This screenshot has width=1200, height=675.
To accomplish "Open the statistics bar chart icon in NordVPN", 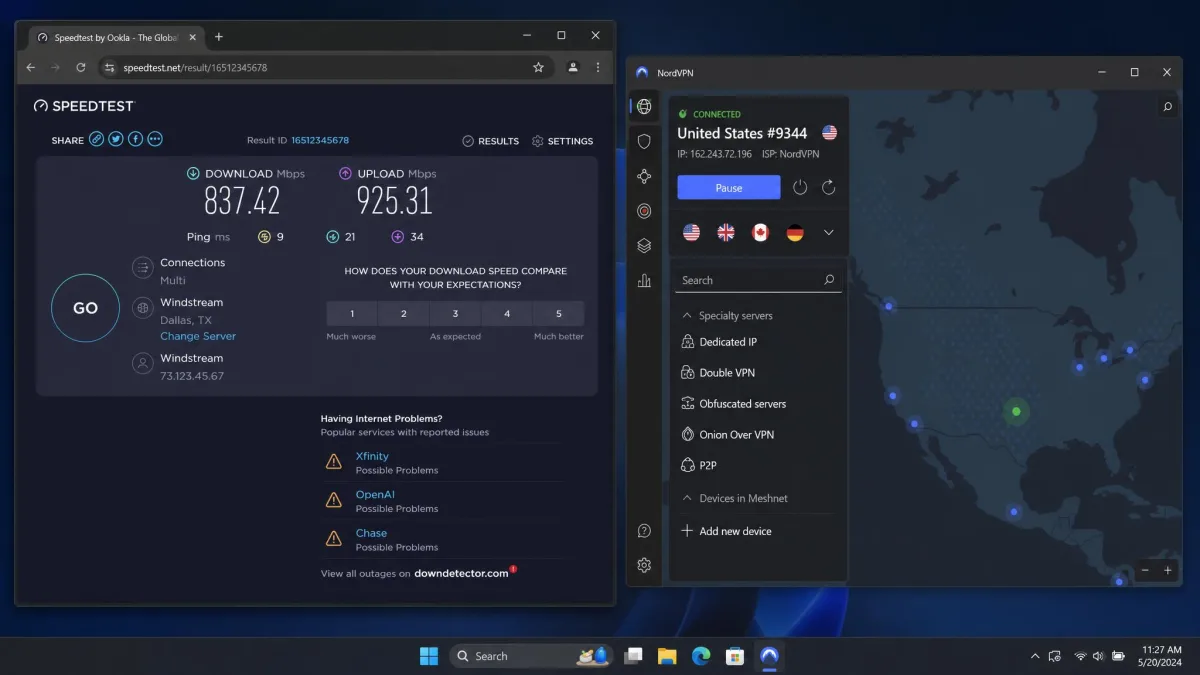I will click(x=644, y=280).
